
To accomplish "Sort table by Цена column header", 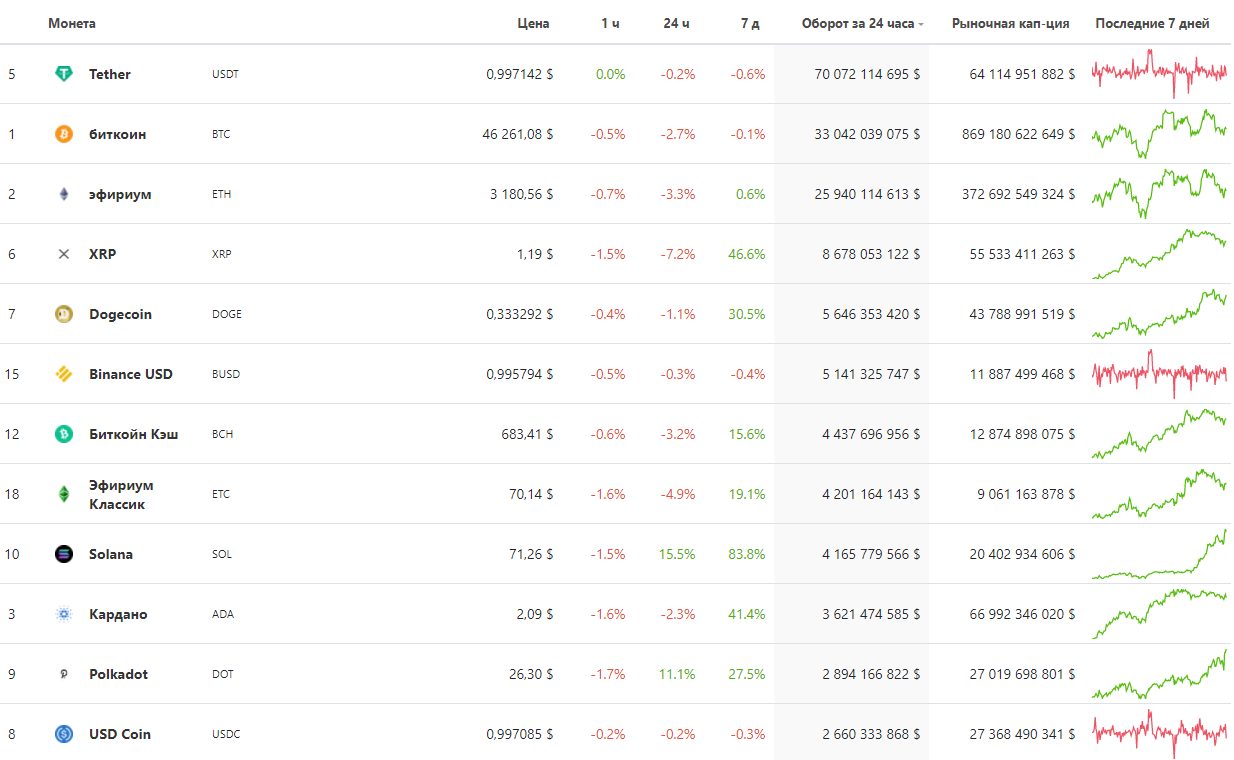I will click(x=533, y=23).
